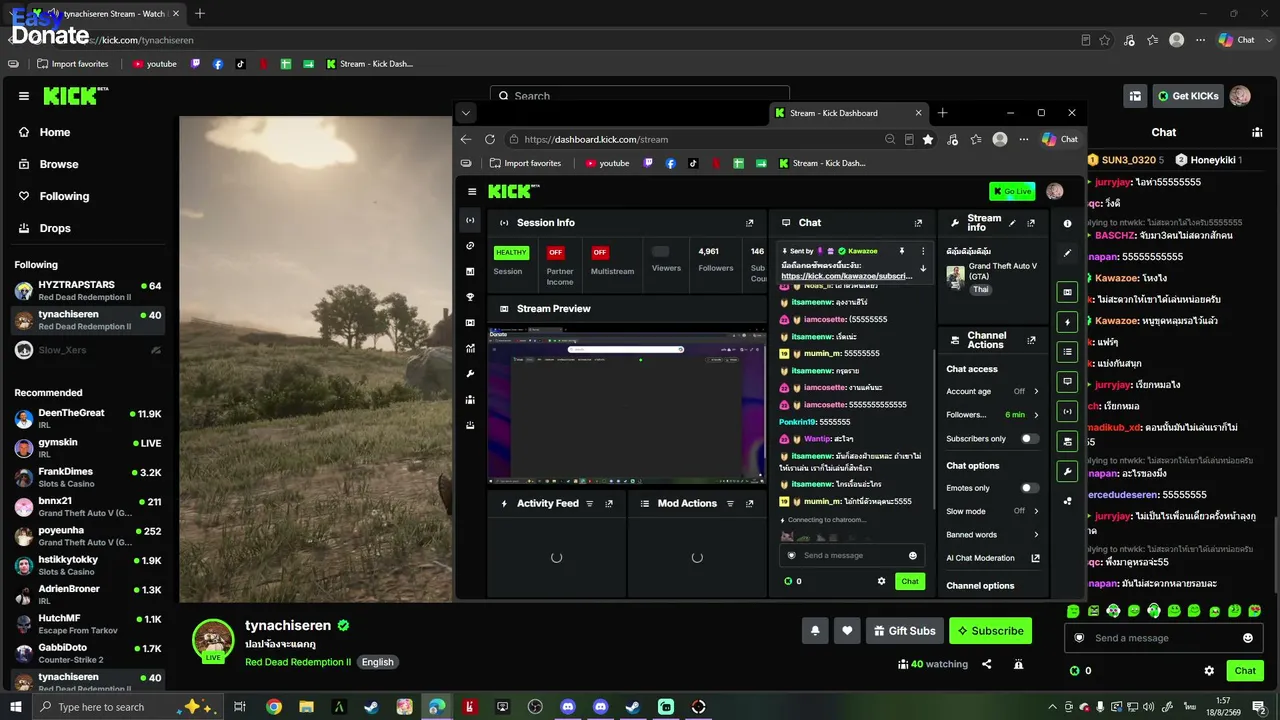
Task: Open AI Chat Moderation link
Action: (993, 558)
